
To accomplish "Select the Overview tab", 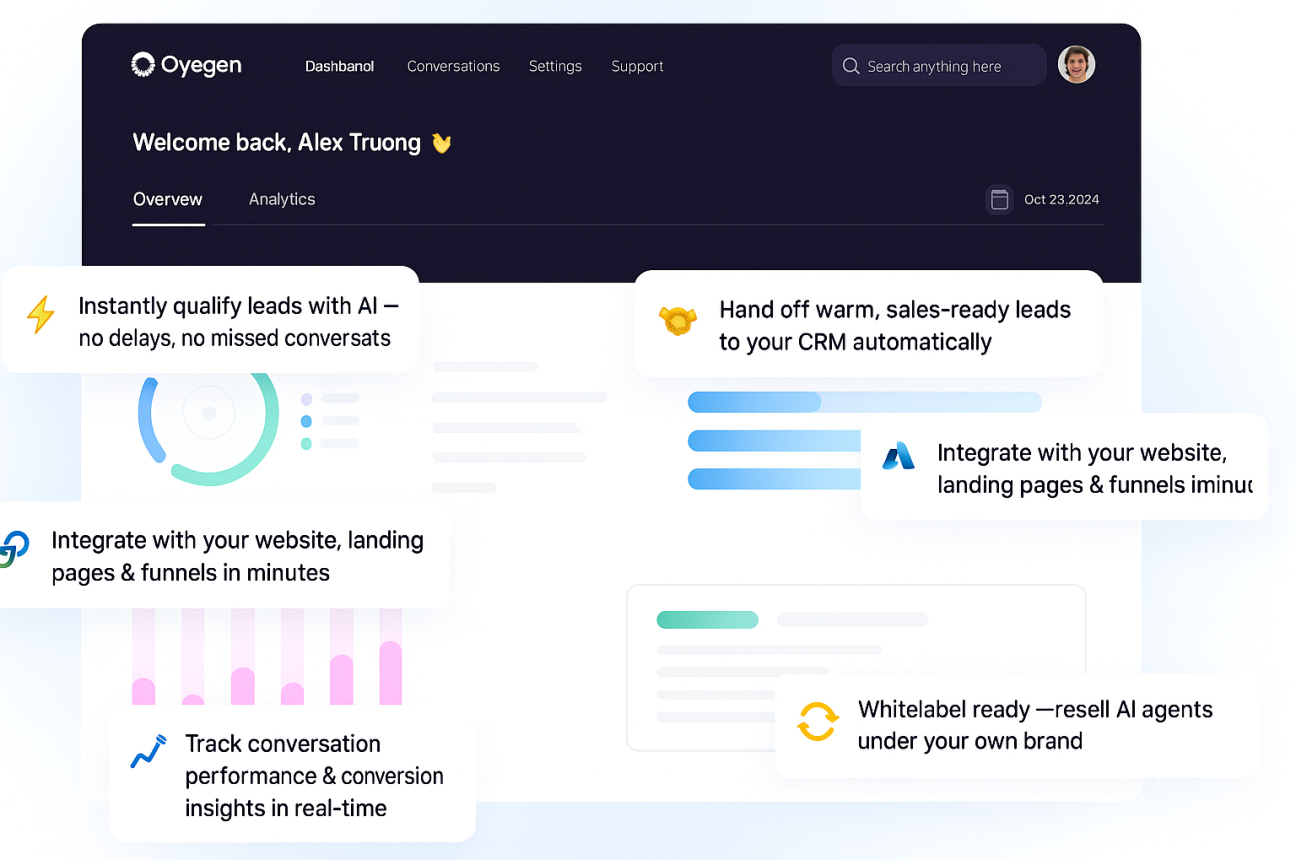I will click(168, 199).
